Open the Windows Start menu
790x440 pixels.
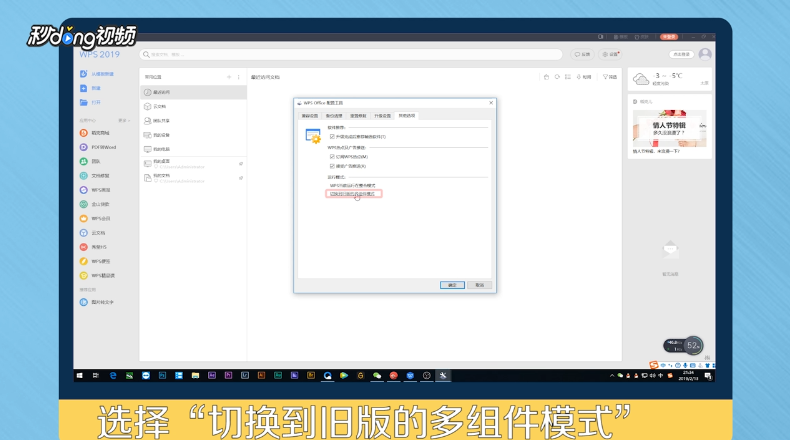click(x=80, y=375)
